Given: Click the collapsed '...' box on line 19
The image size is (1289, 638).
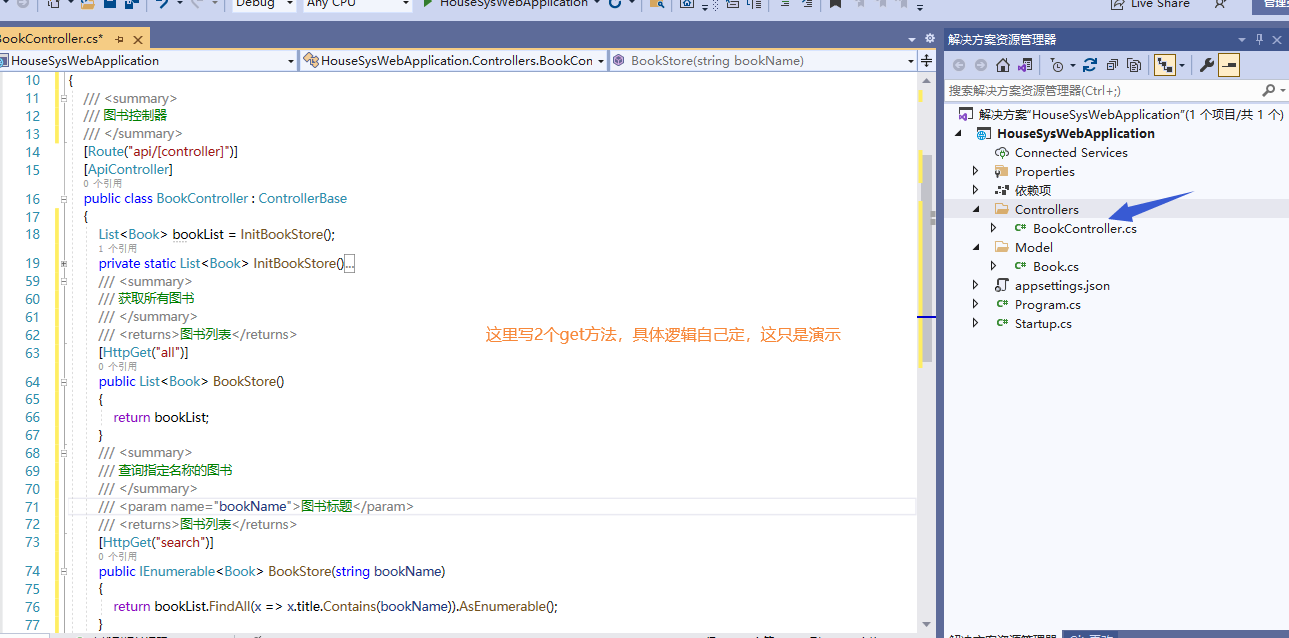Looking at the screenshot, I should tap(350, 264).
